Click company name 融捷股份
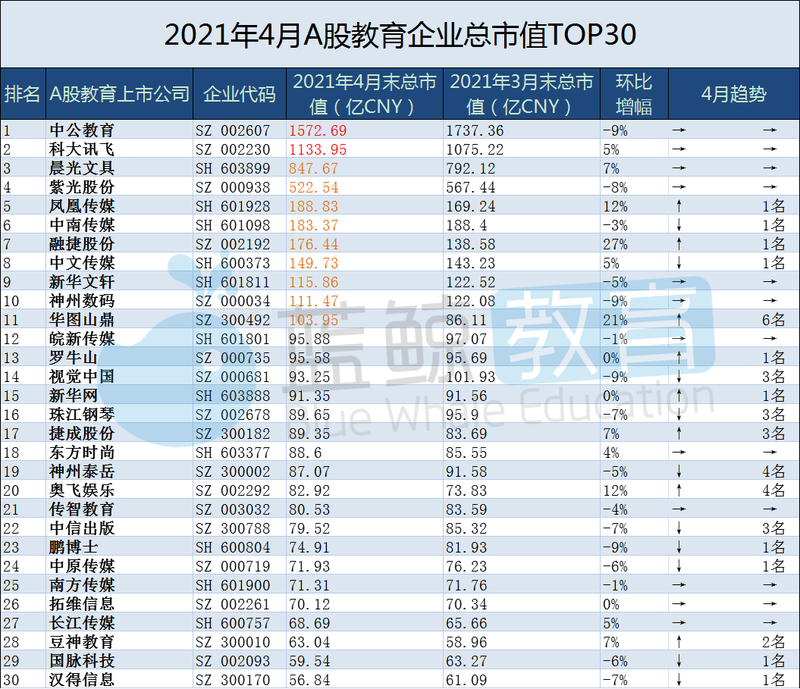This screenshot has width=800, height=689. (82, 243)
